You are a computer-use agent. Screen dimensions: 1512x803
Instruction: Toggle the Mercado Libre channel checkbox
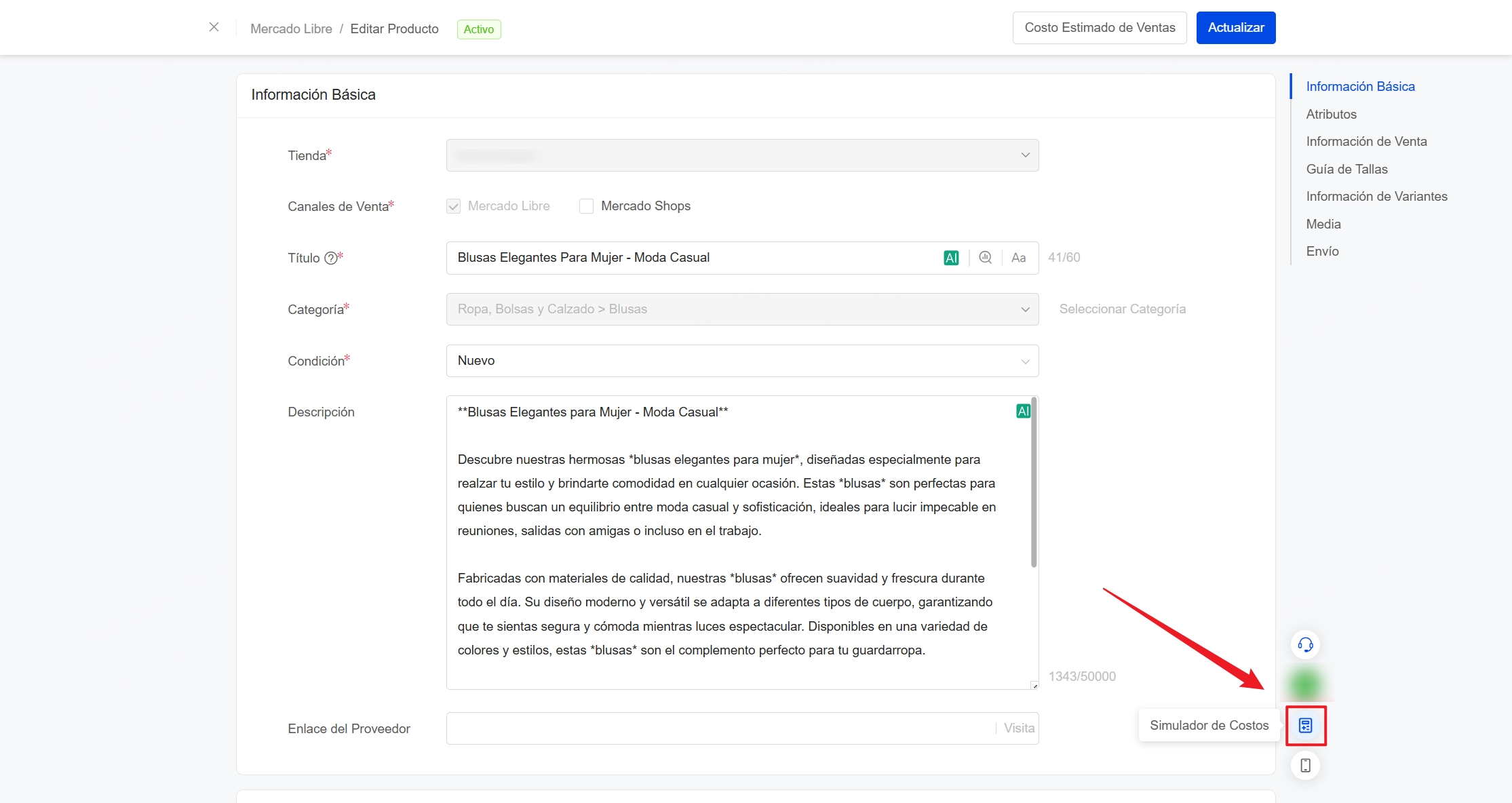tap(453, 206)
